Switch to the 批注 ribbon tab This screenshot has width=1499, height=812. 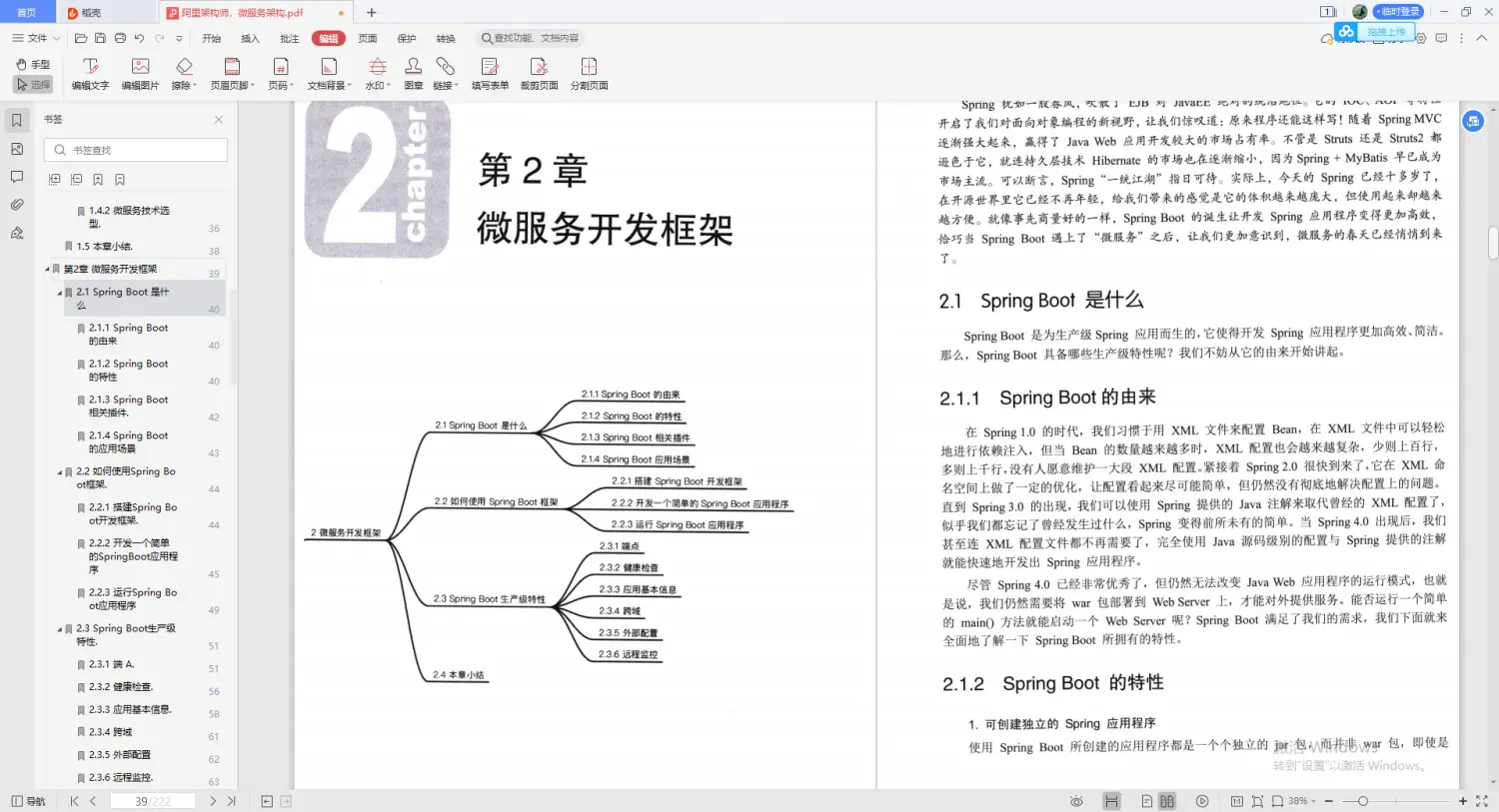point(289,39)
